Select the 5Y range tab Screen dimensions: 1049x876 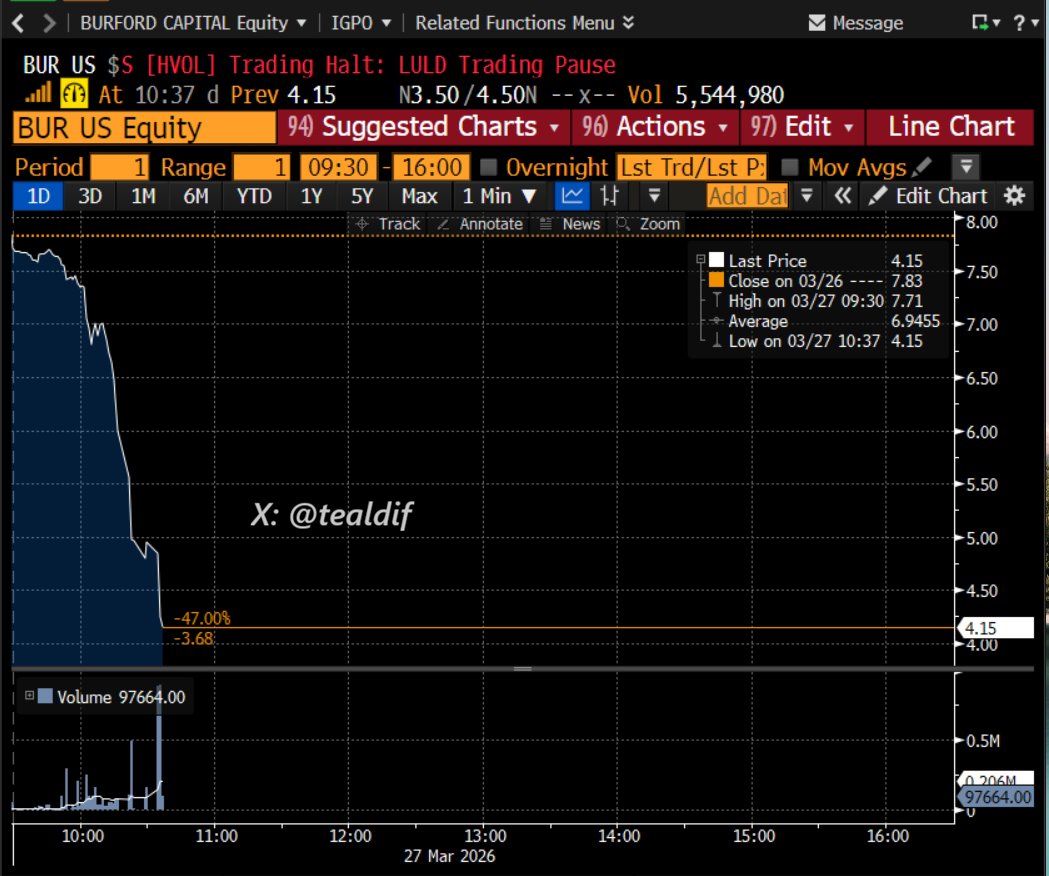point(362,196)
